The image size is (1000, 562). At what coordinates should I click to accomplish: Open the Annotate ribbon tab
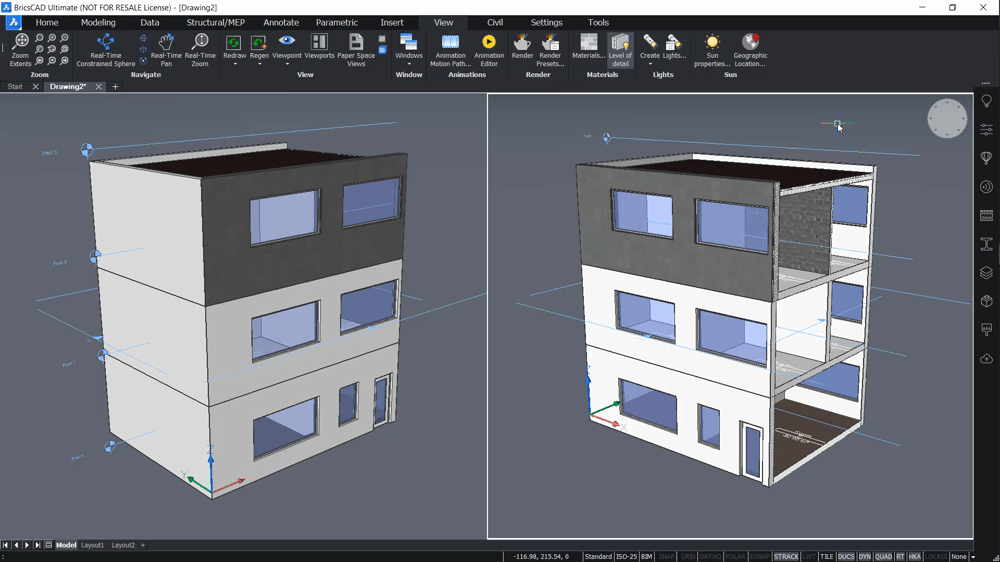click(281, 22)
